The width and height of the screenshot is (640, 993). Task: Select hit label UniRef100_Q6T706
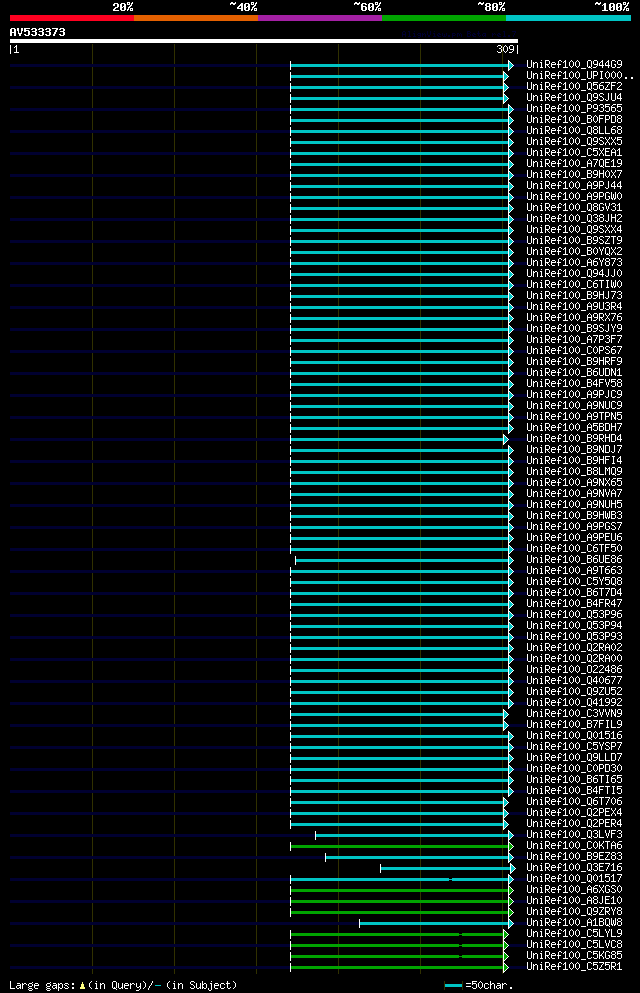574,802
